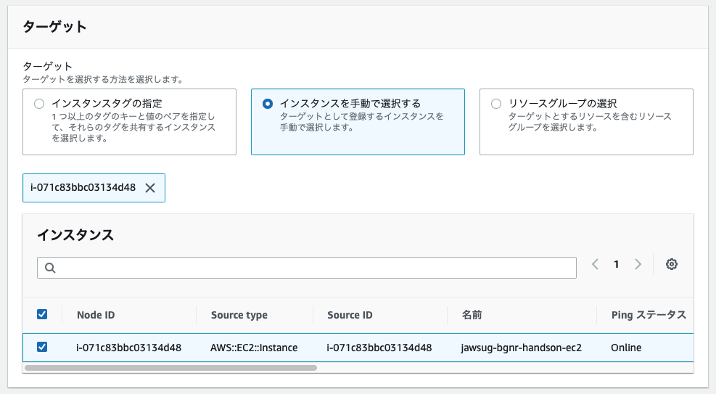The height and width of the screenshot is (394, 716).
Task: Click the jawsug-bgnr-handson-ec2 name cell
Action: click(x=521, y=347)
